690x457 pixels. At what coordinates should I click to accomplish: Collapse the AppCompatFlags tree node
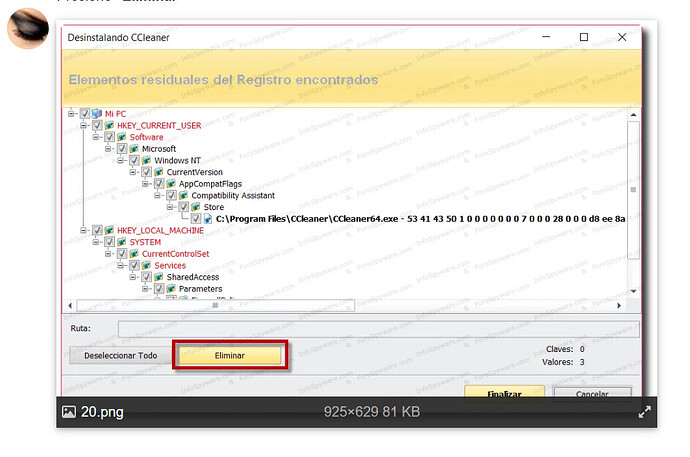pyautogui.click(x=145, y=183)
